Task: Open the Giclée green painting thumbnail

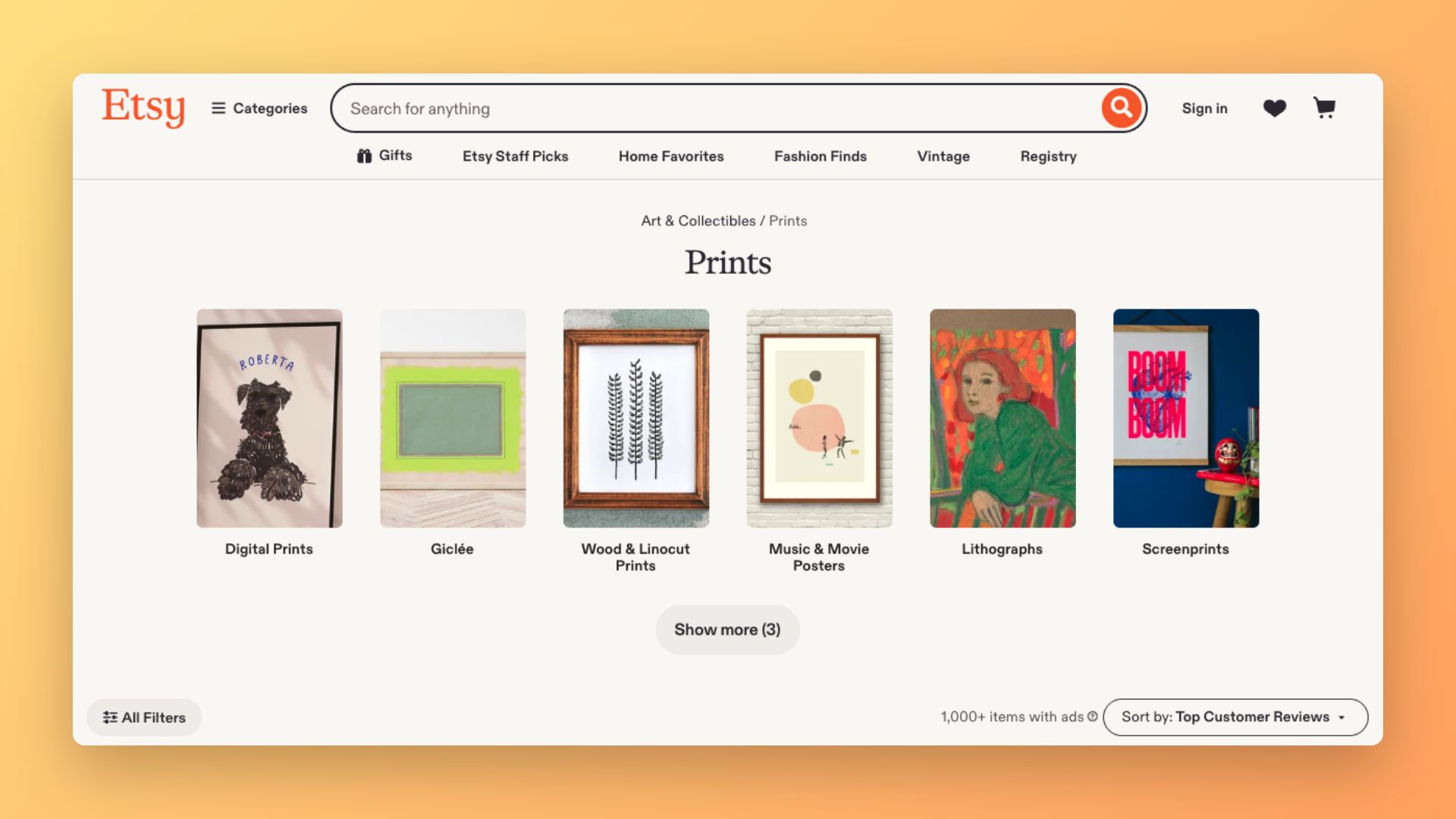Action: click(453, 418)
